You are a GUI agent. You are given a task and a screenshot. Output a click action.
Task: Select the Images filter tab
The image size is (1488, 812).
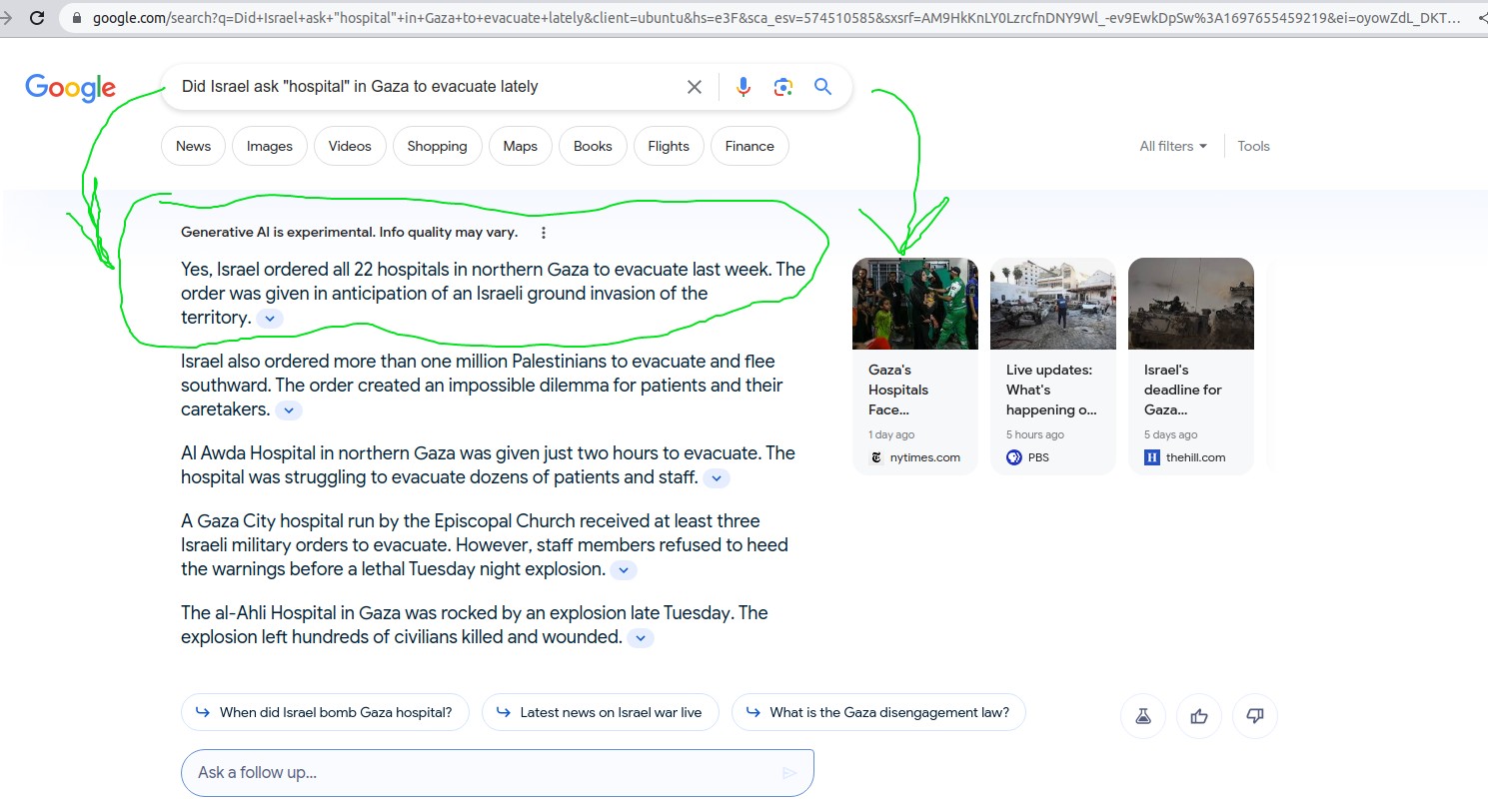pyautogui.click(x=270, y=146)
